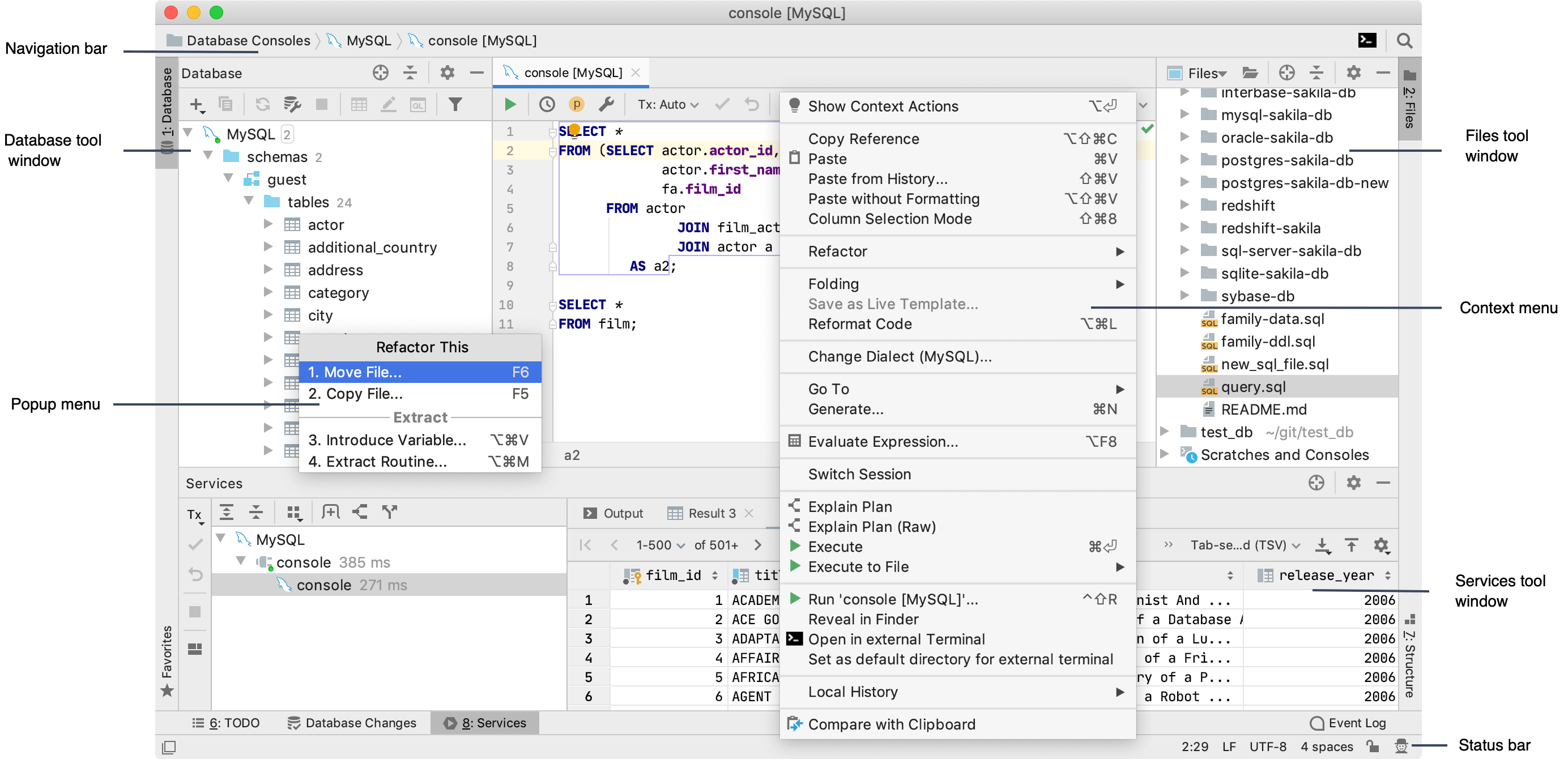This screenshot has width=1568, height=759.
Task: Click the Database panel settings gear
Action: click(x=448, y=73)
